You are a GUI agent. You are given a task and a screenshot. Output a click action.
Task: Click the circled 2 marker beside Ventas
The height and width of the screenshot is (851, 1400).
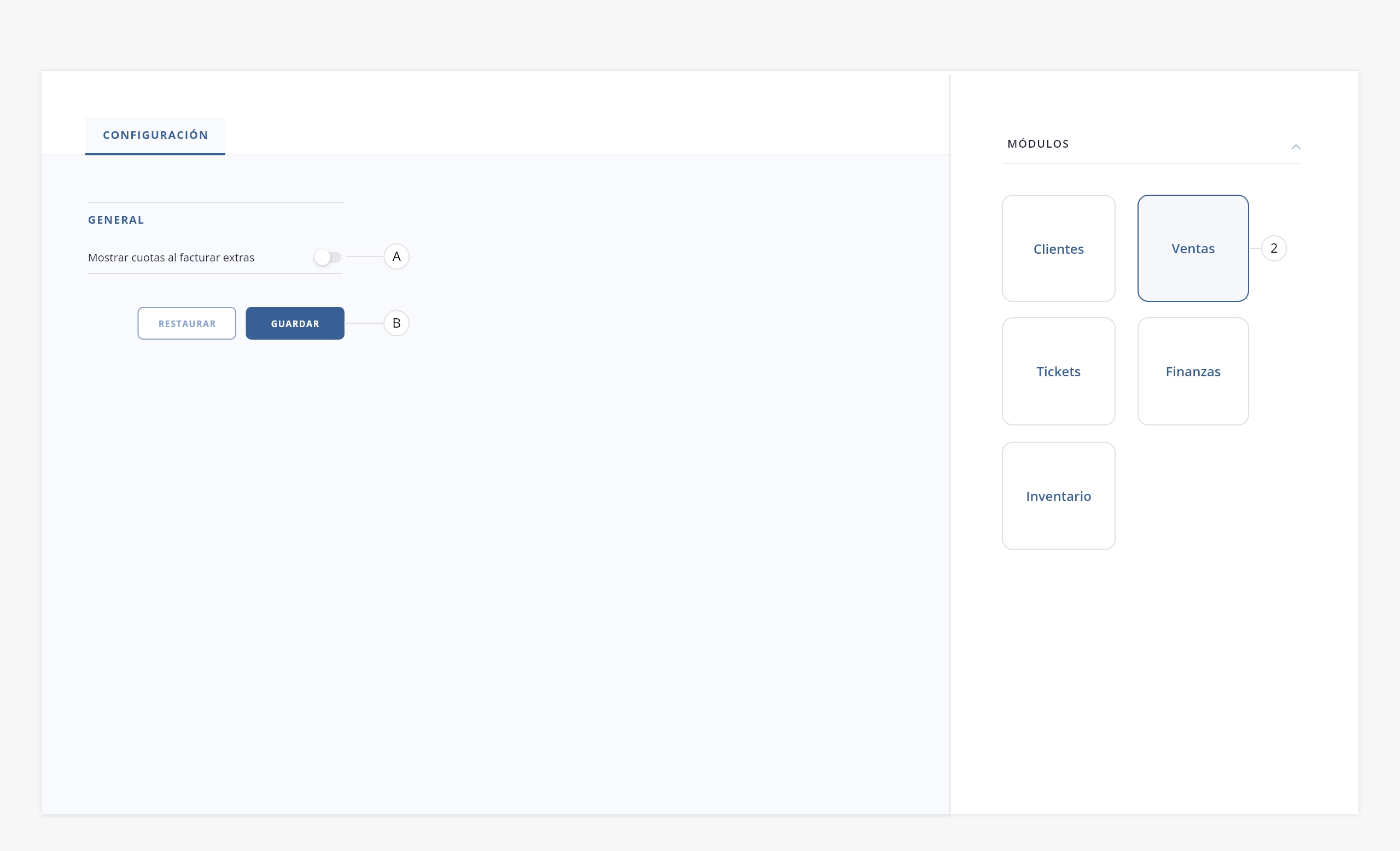(x=1273, y=248)
